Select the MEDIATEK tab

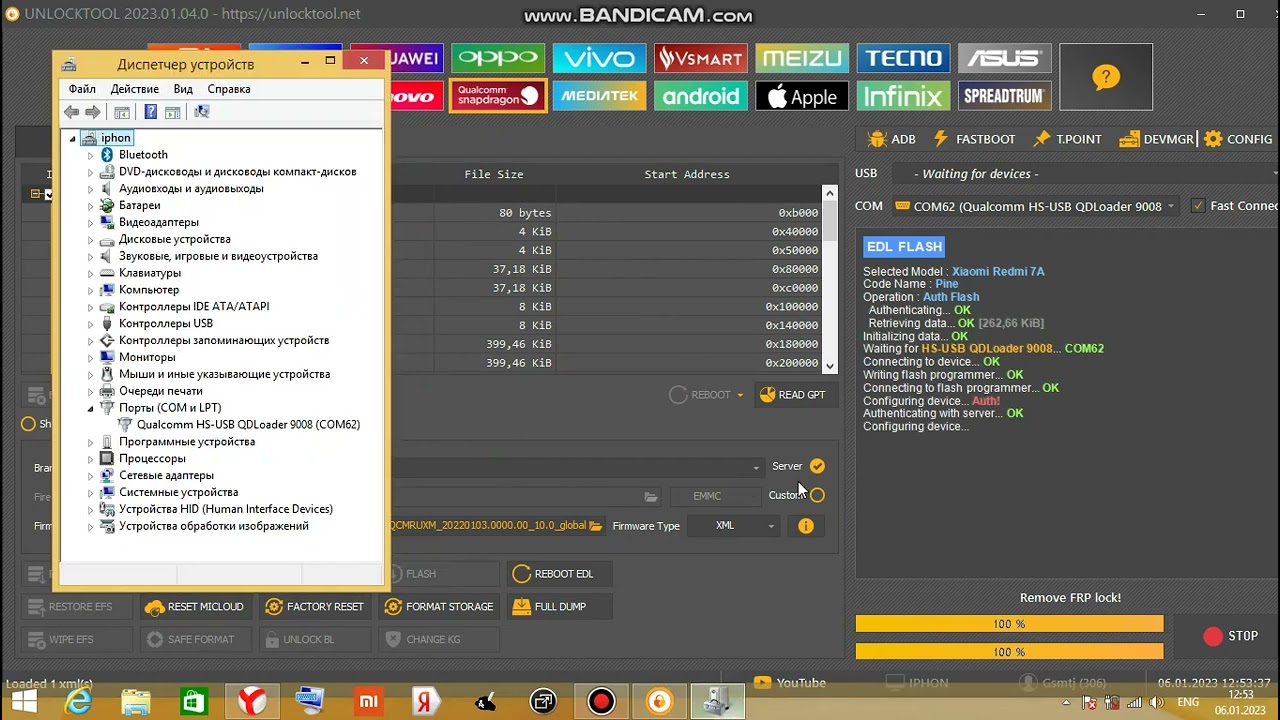(599, 96)
